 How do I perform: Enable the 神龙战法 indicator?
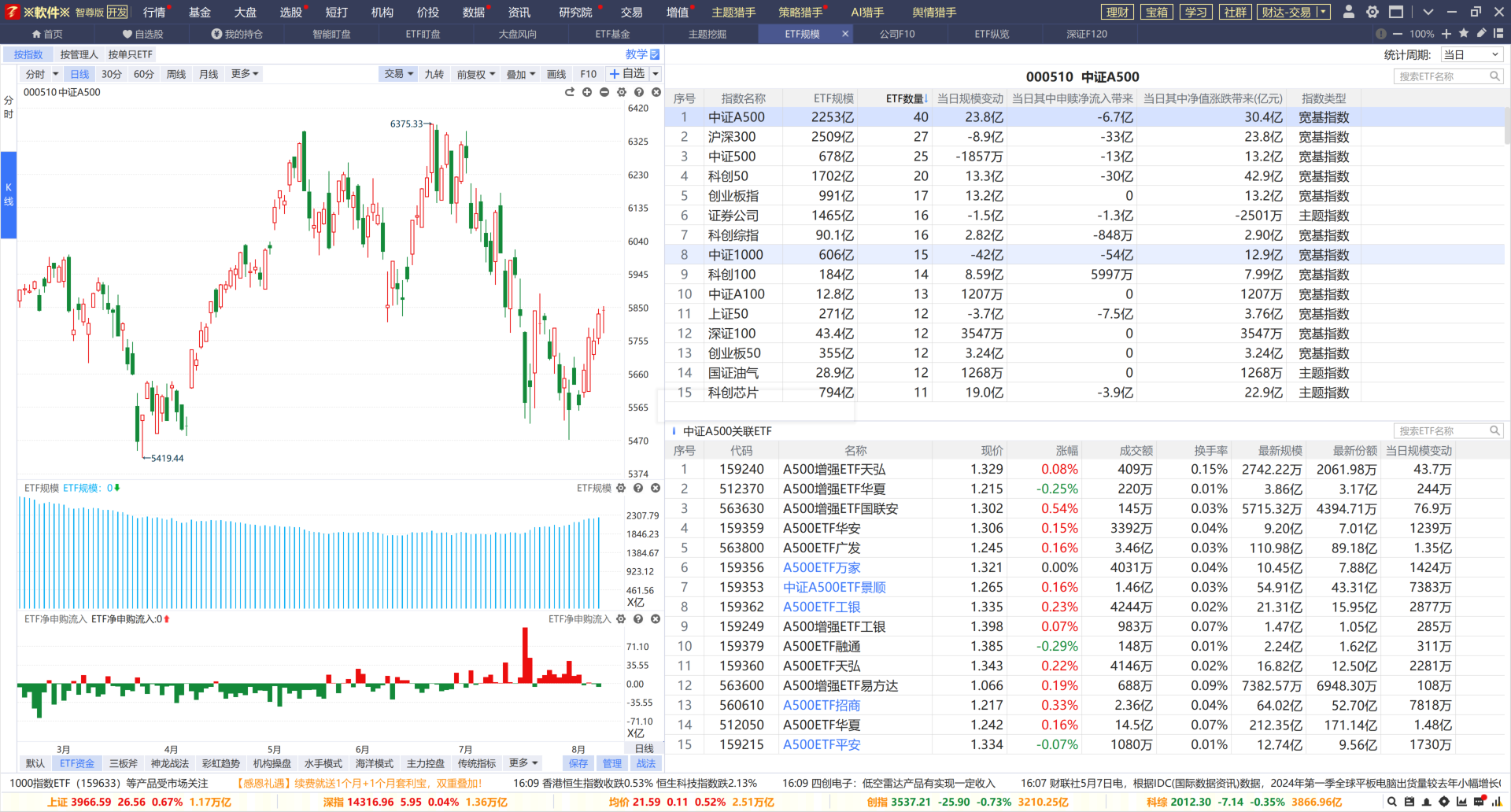coord(170,763)
